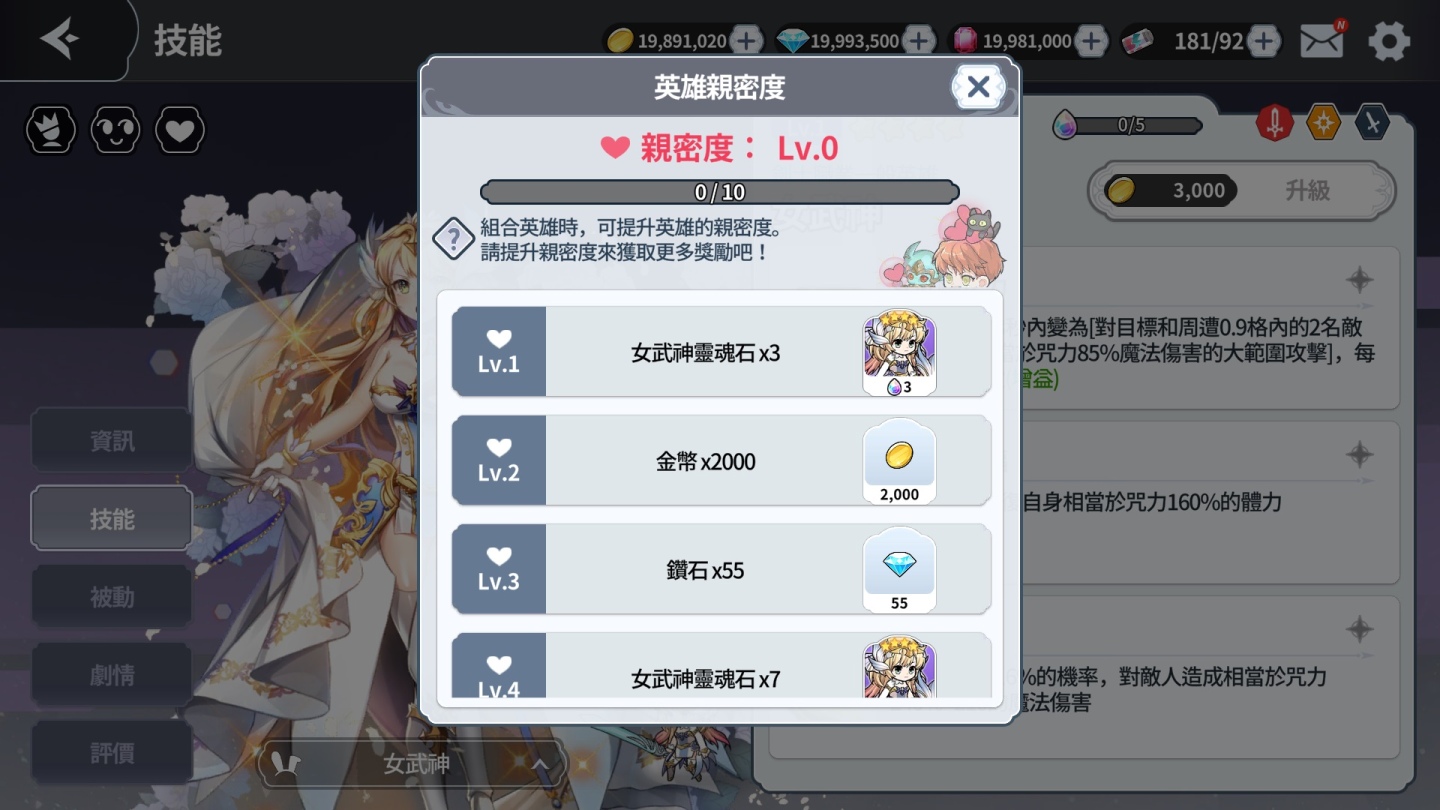The height and width of the screenshot is (810, 1440).
Task: Tap the back arrow icon
Action: coord(60,39)
